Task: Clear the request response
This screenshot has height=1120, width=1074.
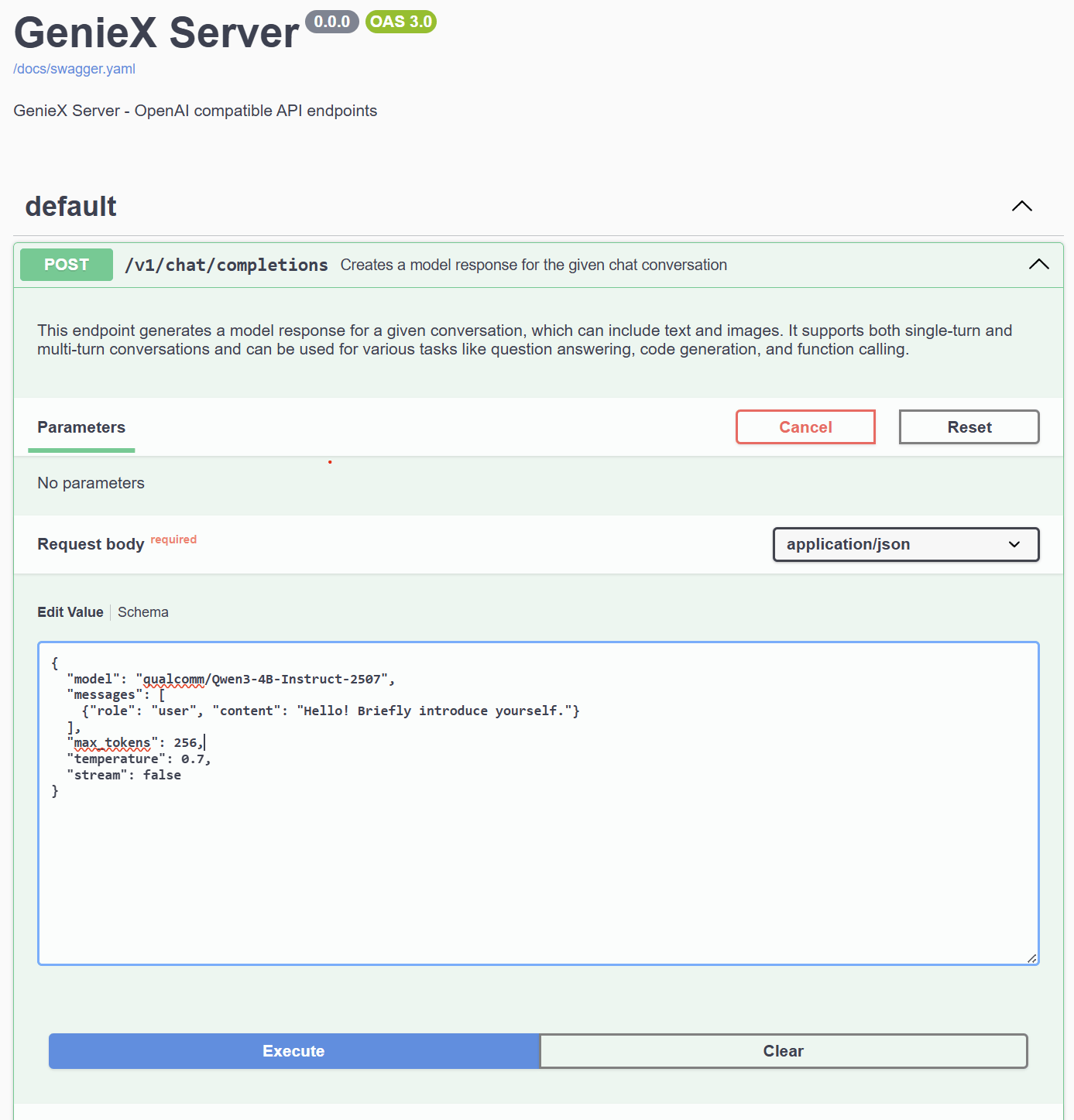Action: 784,1051
